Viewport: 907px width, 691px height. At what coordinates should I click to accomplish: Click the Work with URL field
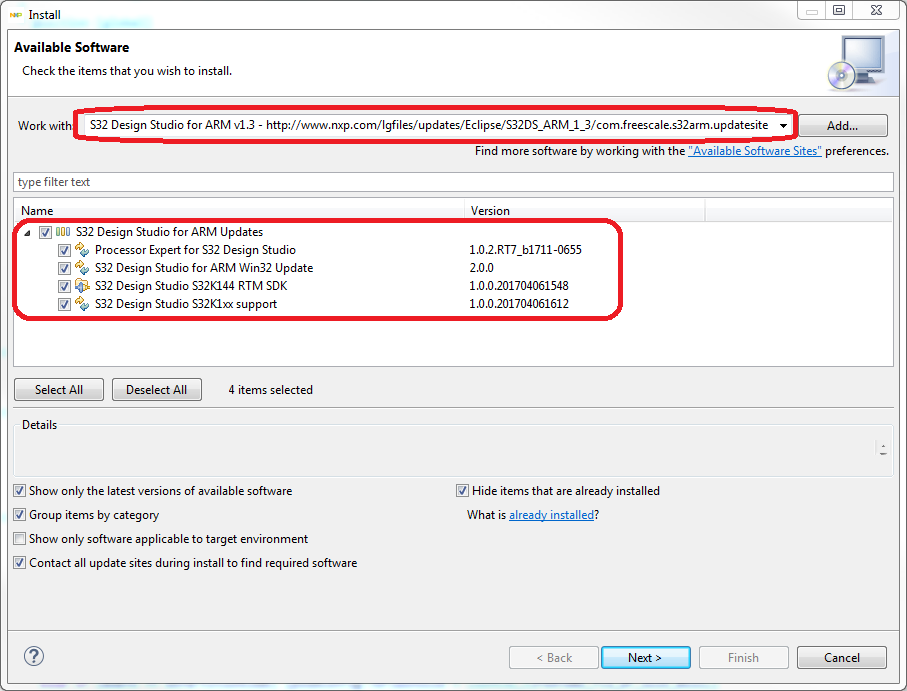click(429, 125)
